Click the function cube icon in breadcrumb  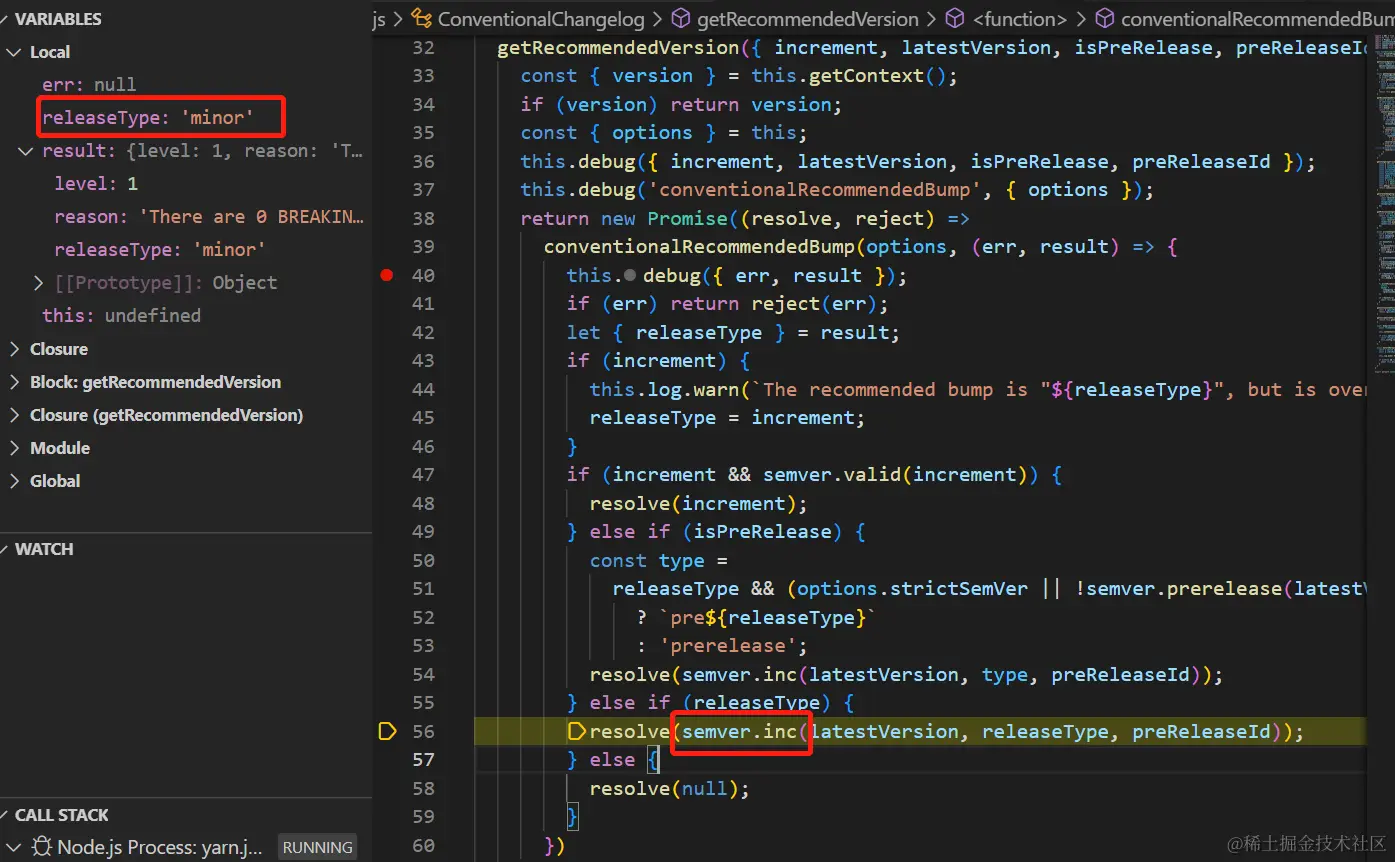(955, 19)
